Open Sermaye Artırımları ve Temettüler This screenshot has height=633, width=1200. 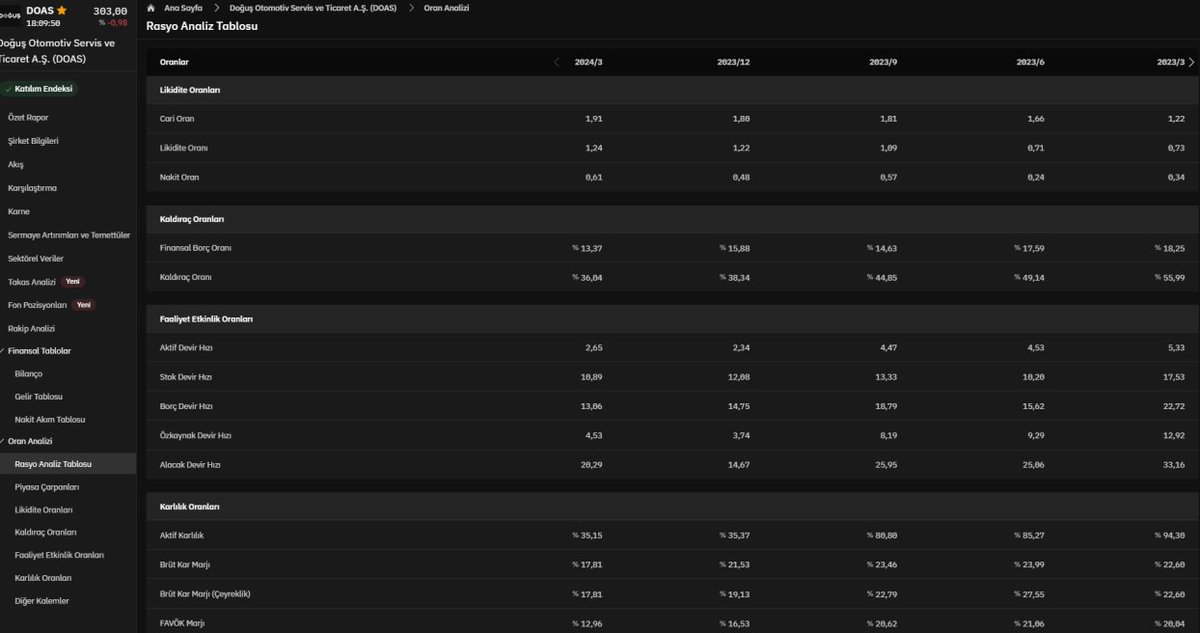[69, 235]
